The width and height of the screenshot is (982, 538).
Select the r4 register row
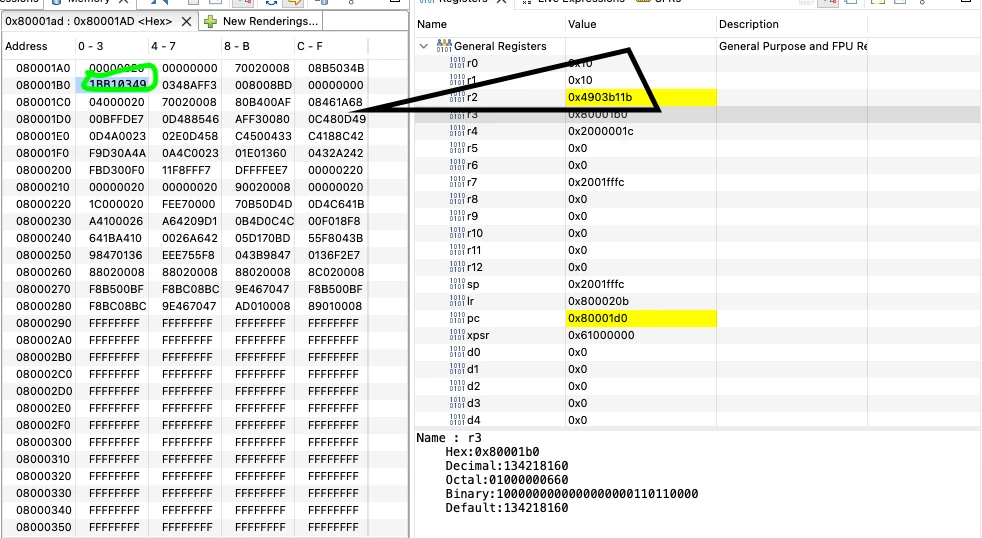click(x=697, y=131)
